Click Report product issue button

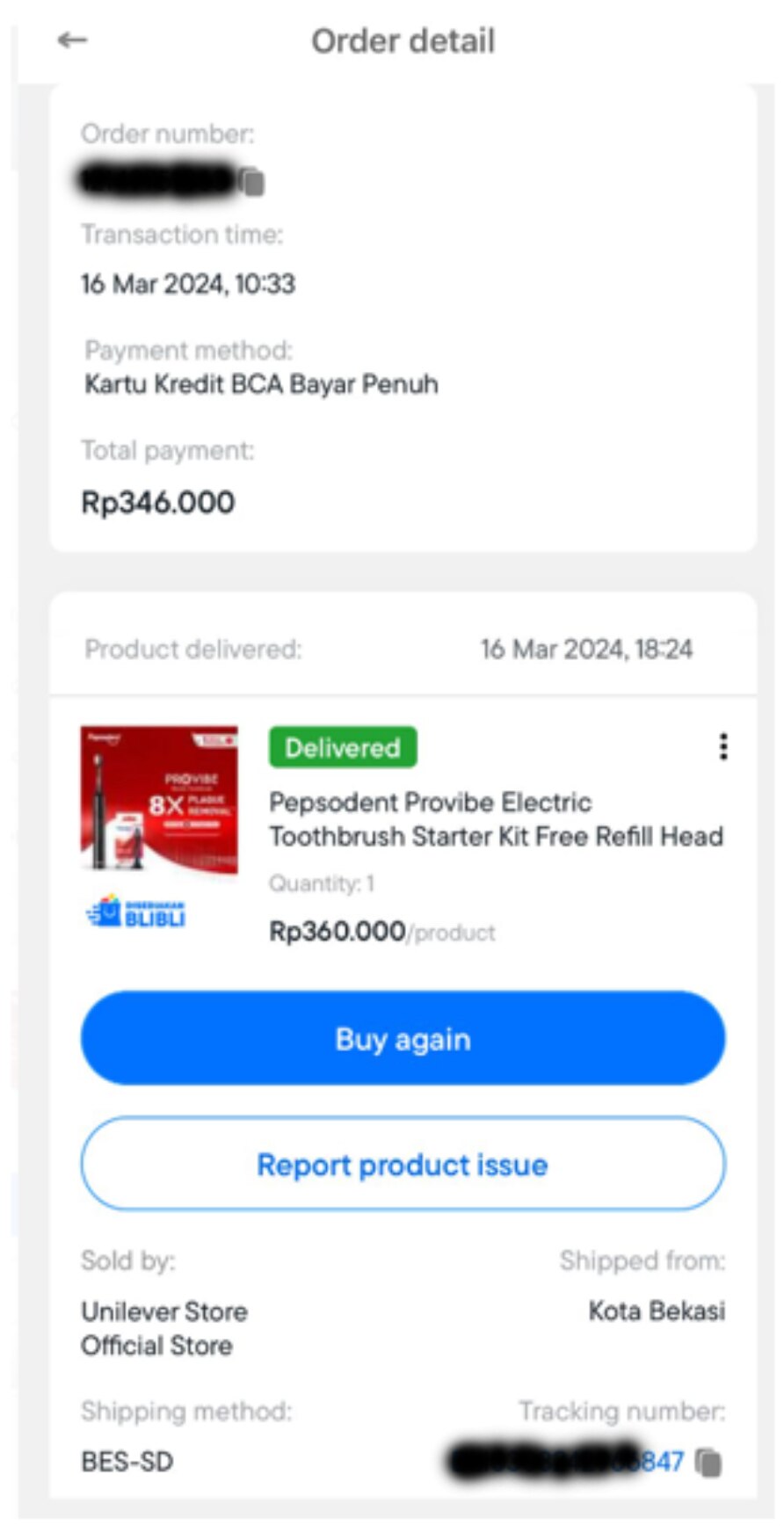pyautogui.click(x=403, y=1165)
